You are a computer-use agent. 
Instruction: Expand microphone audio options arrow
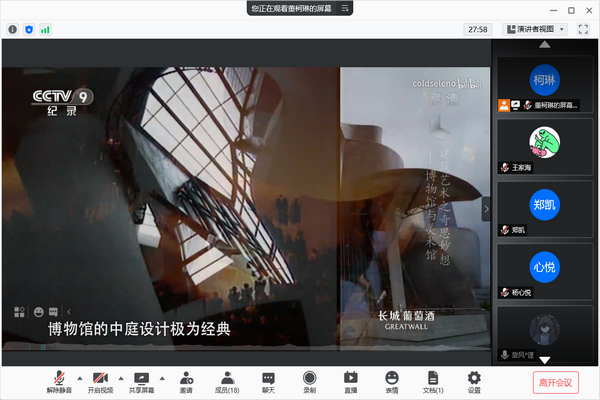pyautogui.click(x=80, y=379)
